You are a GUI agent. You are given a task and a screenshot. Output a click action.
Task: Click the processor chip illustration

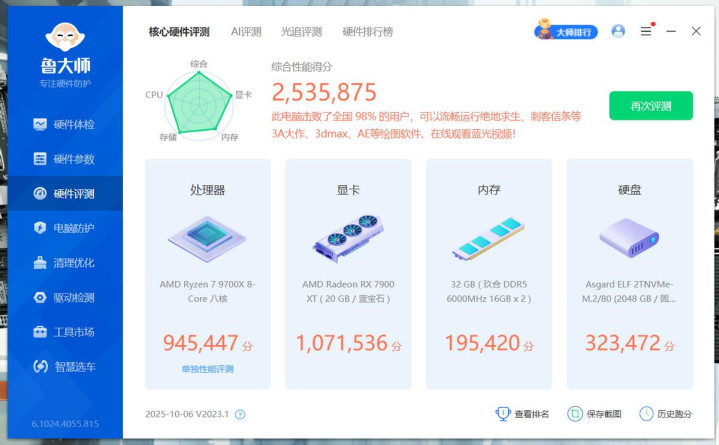coord(207,239)
